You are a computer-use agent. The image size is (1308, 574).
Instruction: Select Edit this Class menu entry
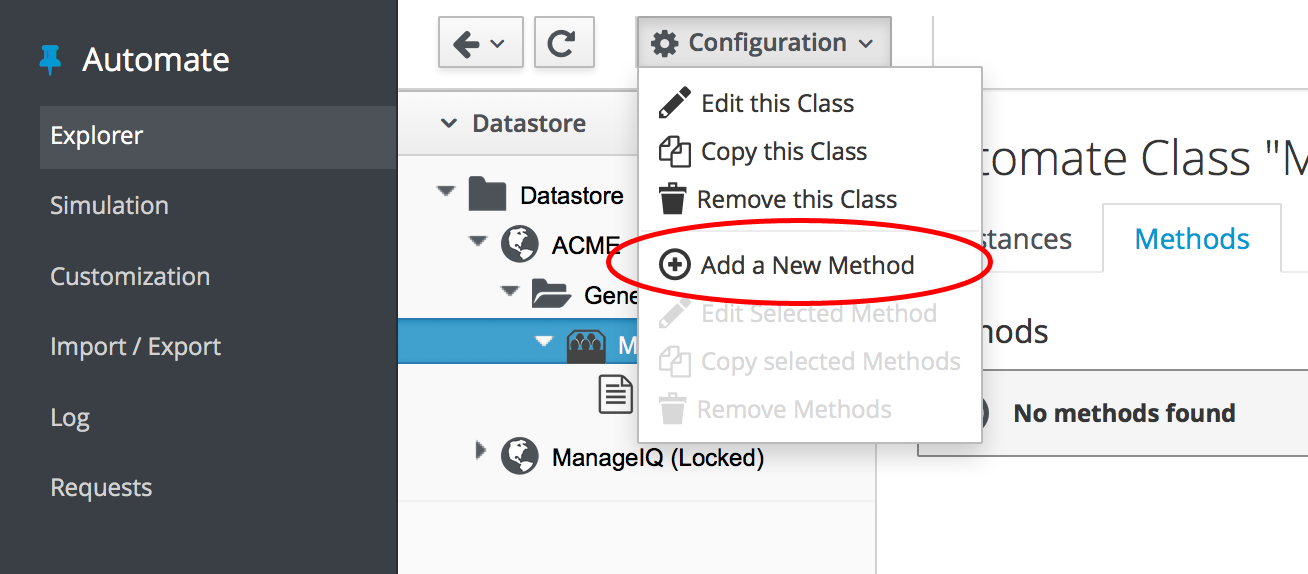(777, 103)
